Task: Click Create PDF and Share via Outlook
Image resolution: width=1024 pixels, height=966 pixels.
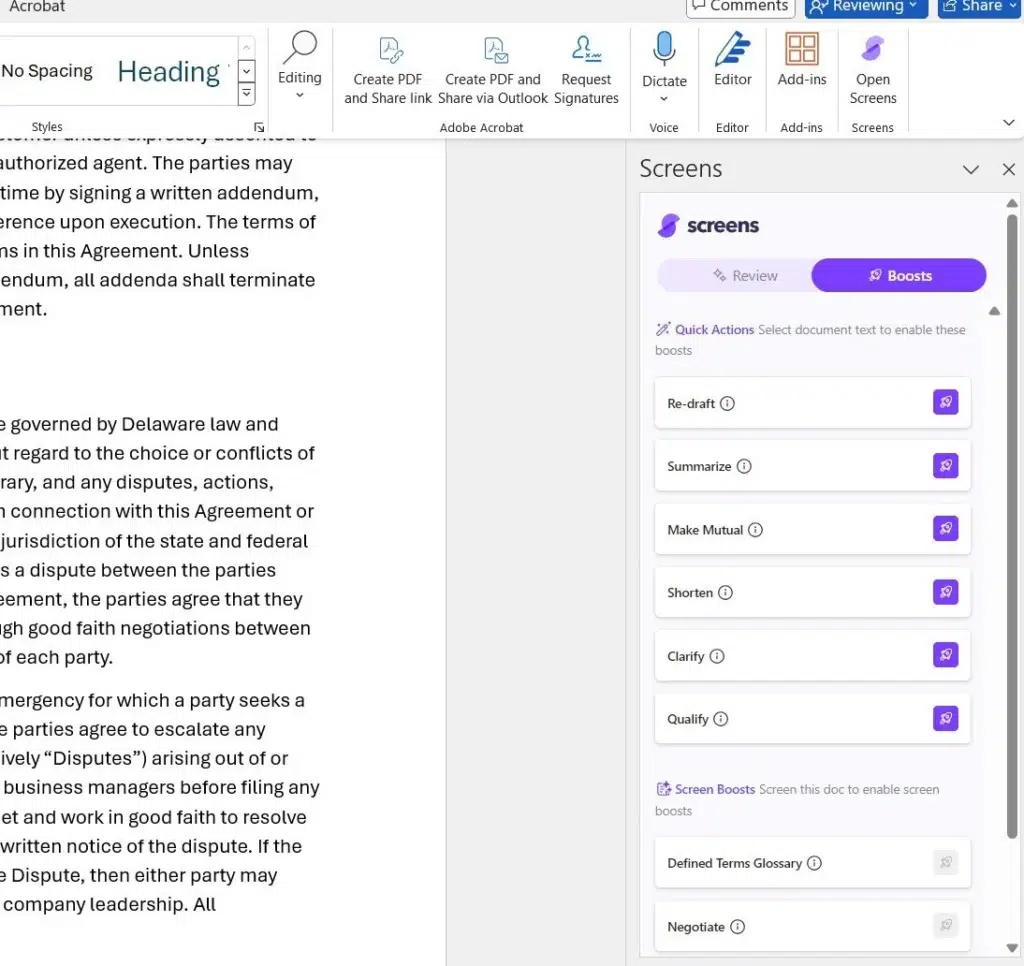Action: 493,52
